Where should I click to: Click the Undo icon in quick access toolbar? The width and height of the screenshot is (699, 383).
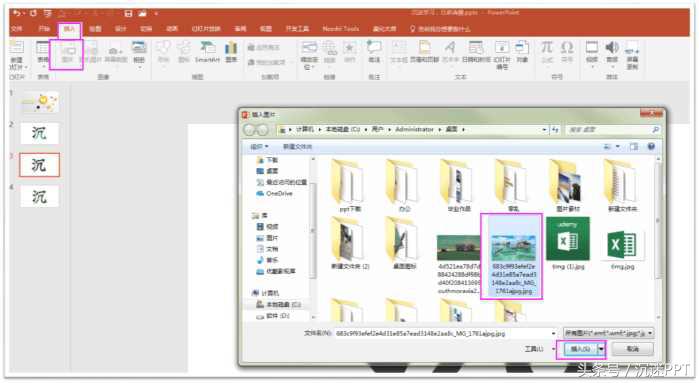[17, 13]
